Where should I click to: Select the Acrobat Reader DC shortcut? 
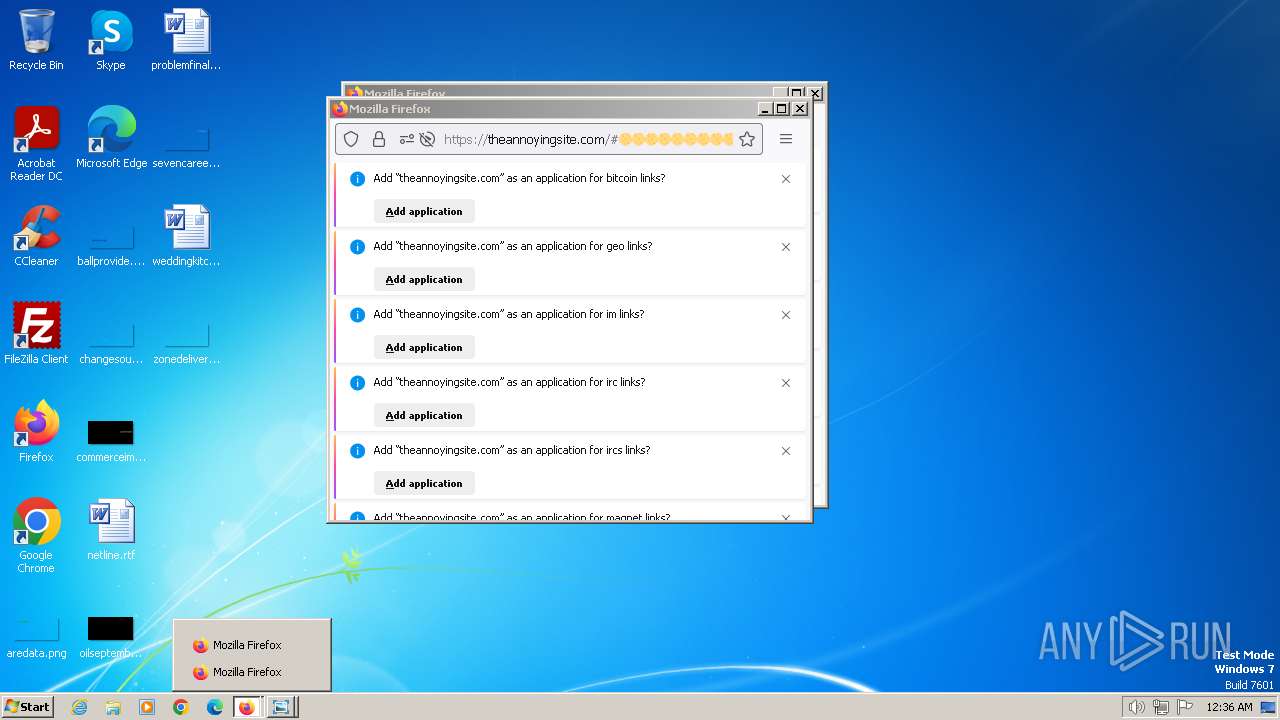click(x=36, y=144)
